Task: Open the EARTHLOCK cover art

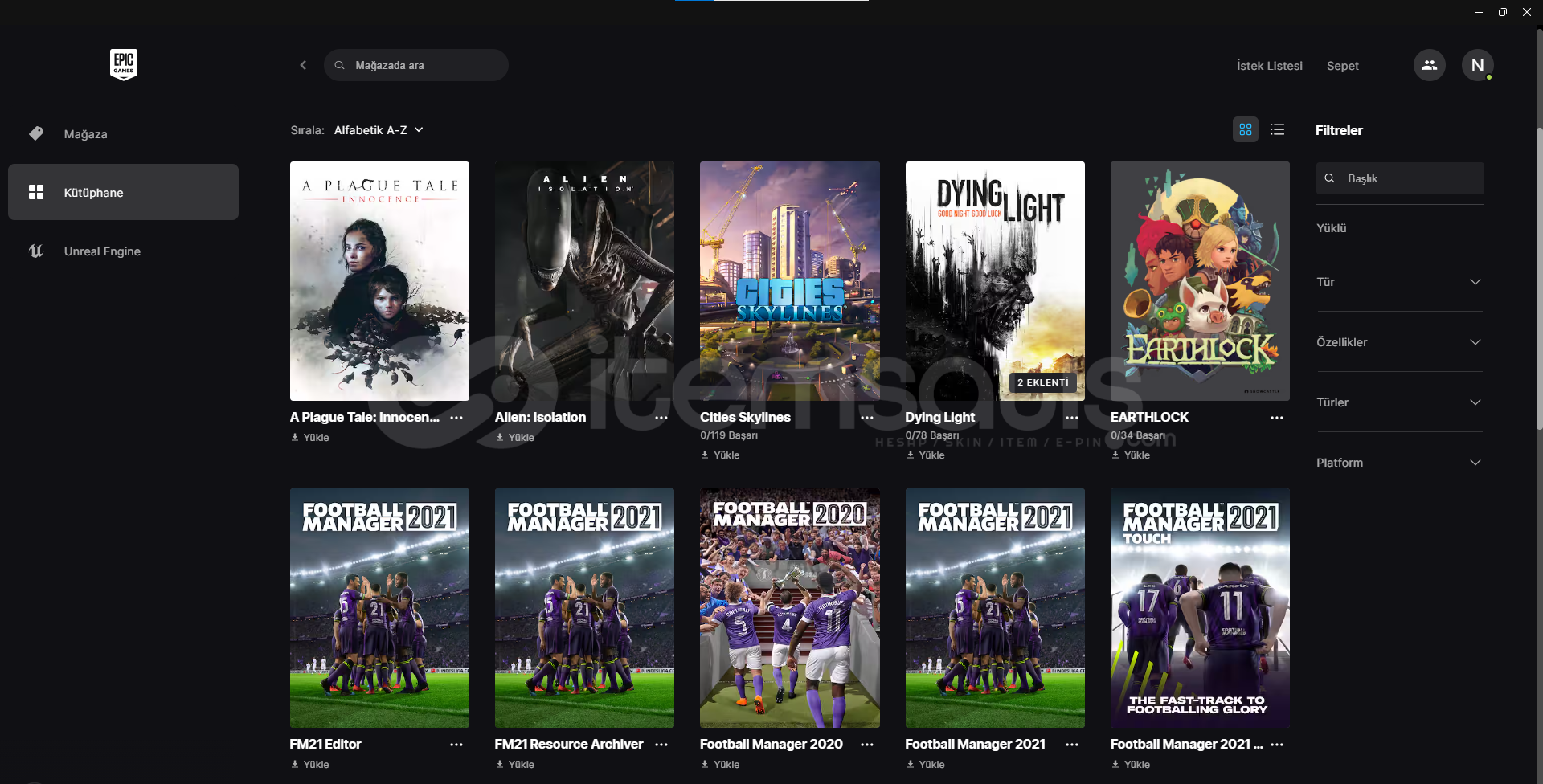Action: pyautogui.click(x=1200, y=281)
